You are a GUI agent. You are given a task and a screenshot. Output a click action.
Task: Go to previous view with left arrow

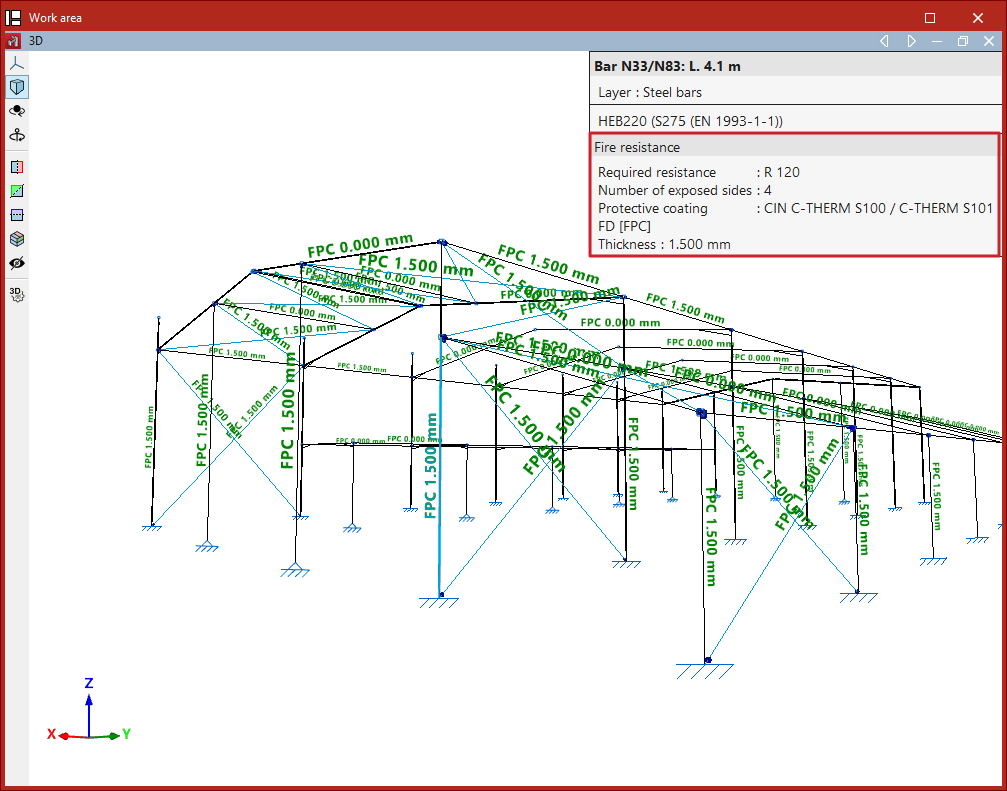[884, 42]
